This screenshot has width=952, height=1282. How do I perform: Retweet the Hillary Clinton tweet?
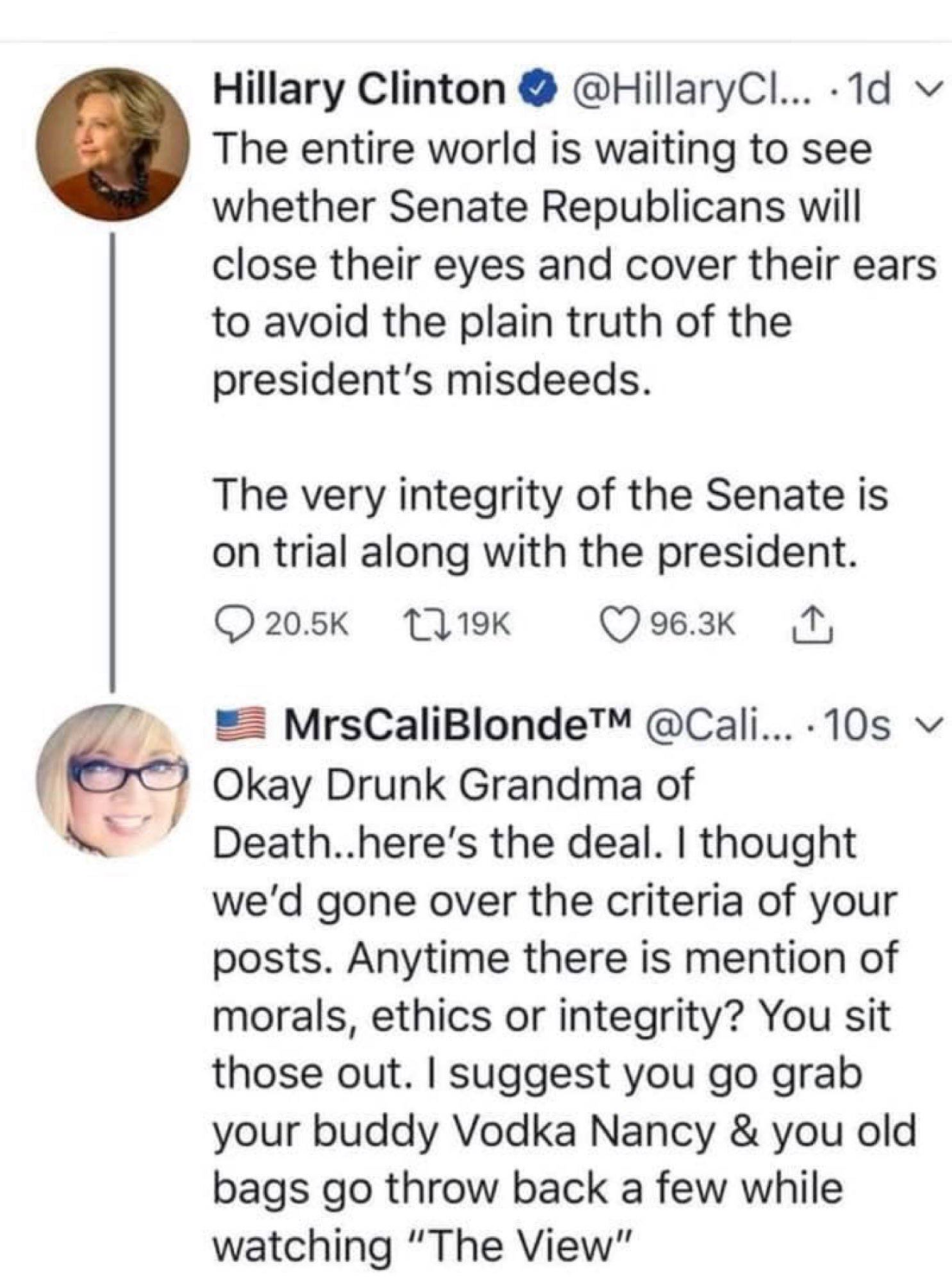point(423,623)
